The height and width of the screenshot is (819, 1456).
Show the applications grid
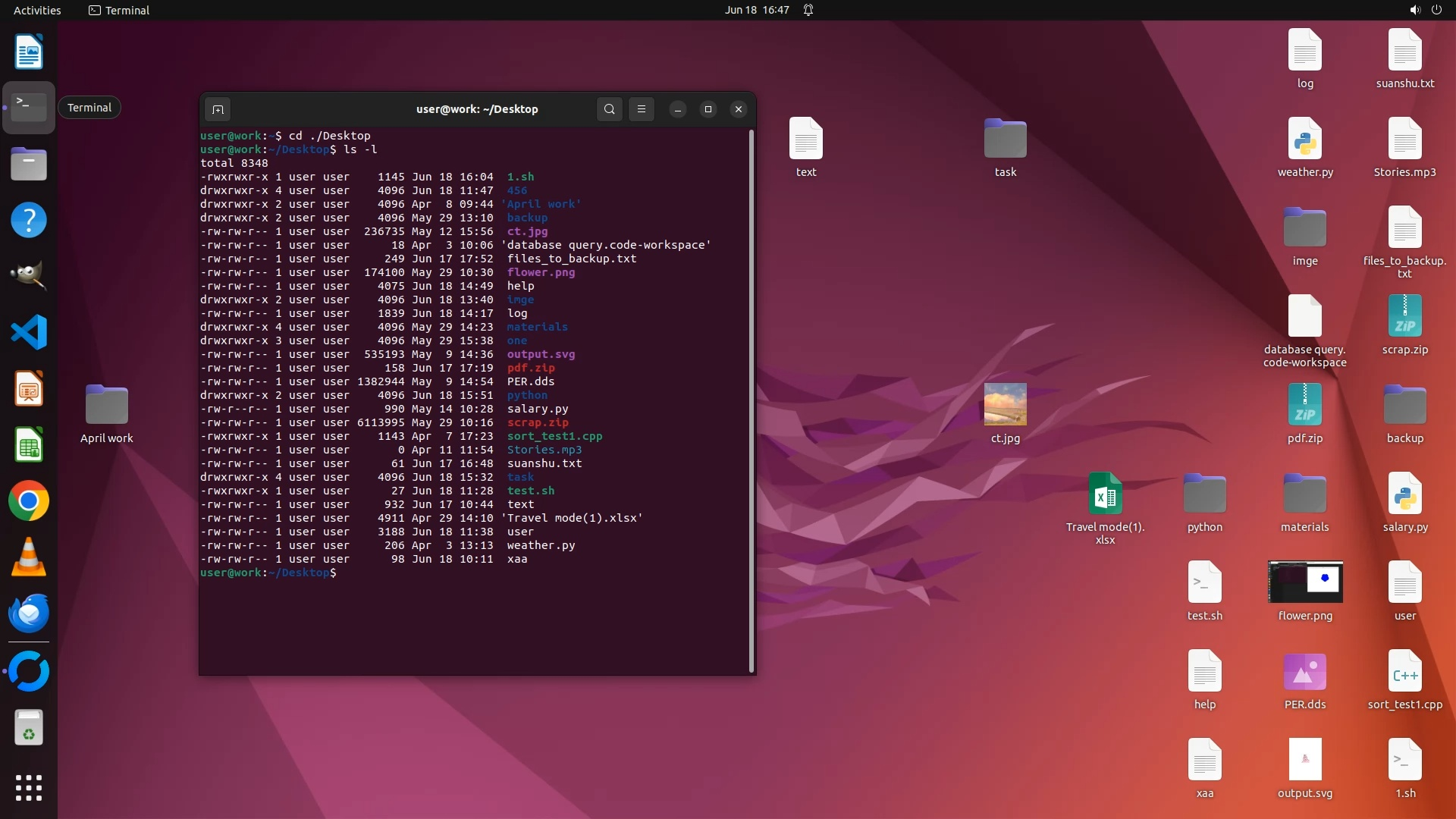[29, 788]
